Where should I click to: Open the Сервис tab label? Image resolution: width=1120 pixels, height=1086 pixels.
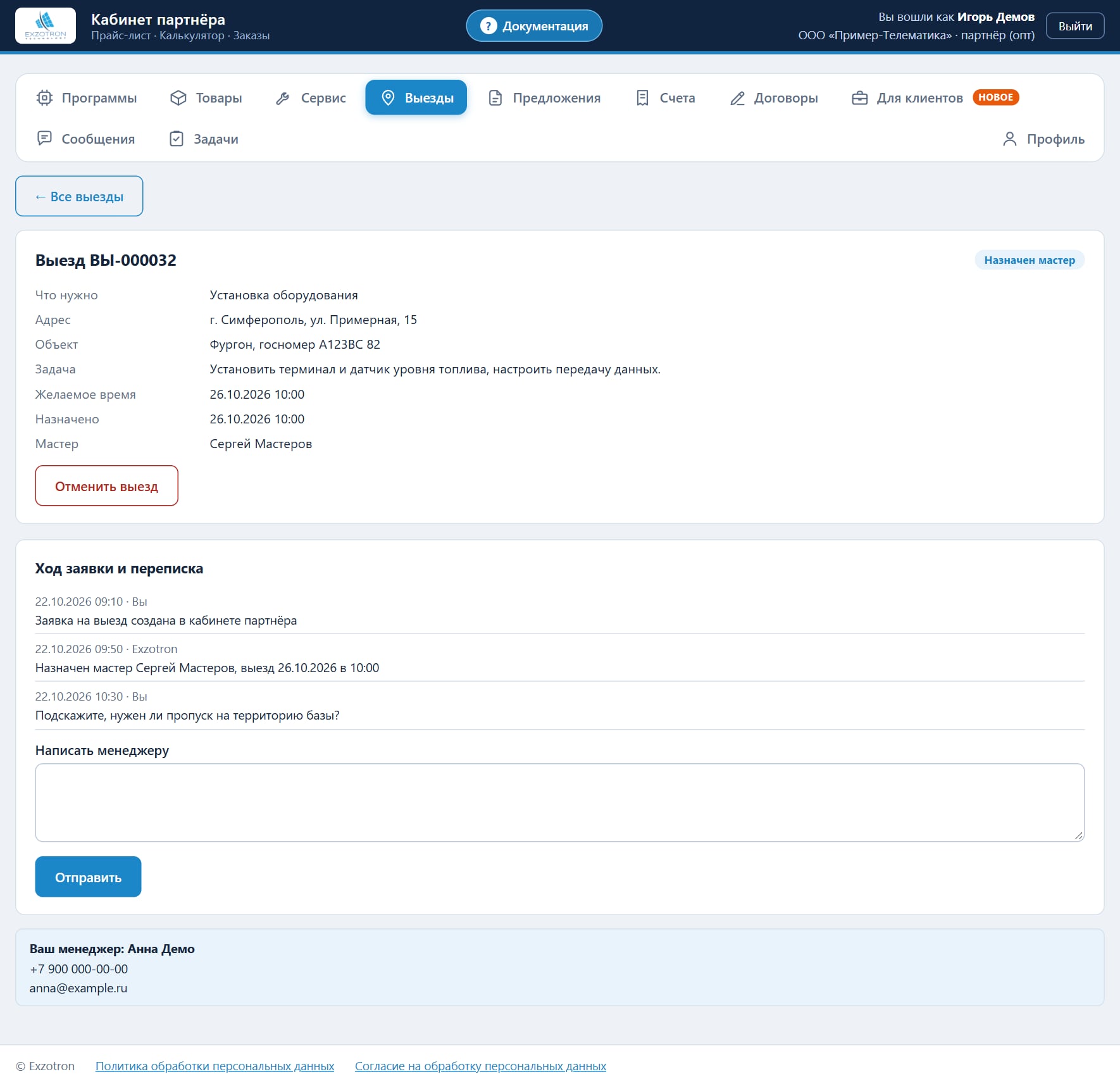tap(323, 98)
